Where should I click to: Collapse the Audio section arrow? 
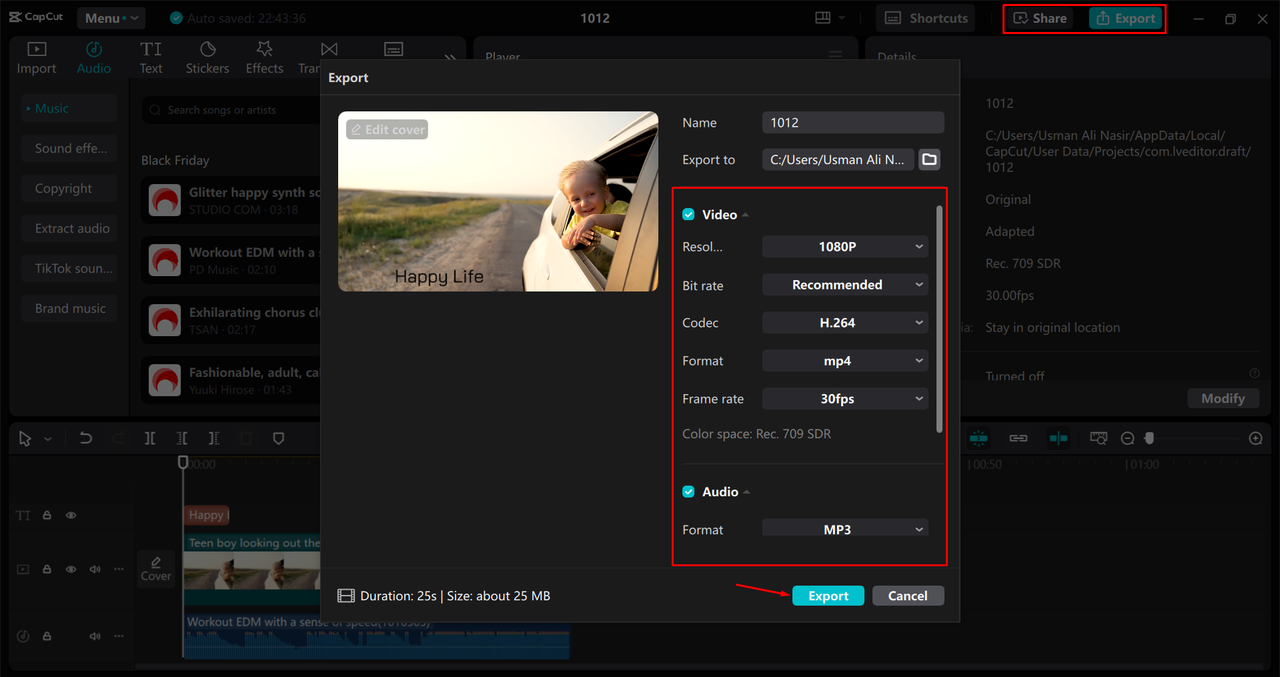point(747,492)
